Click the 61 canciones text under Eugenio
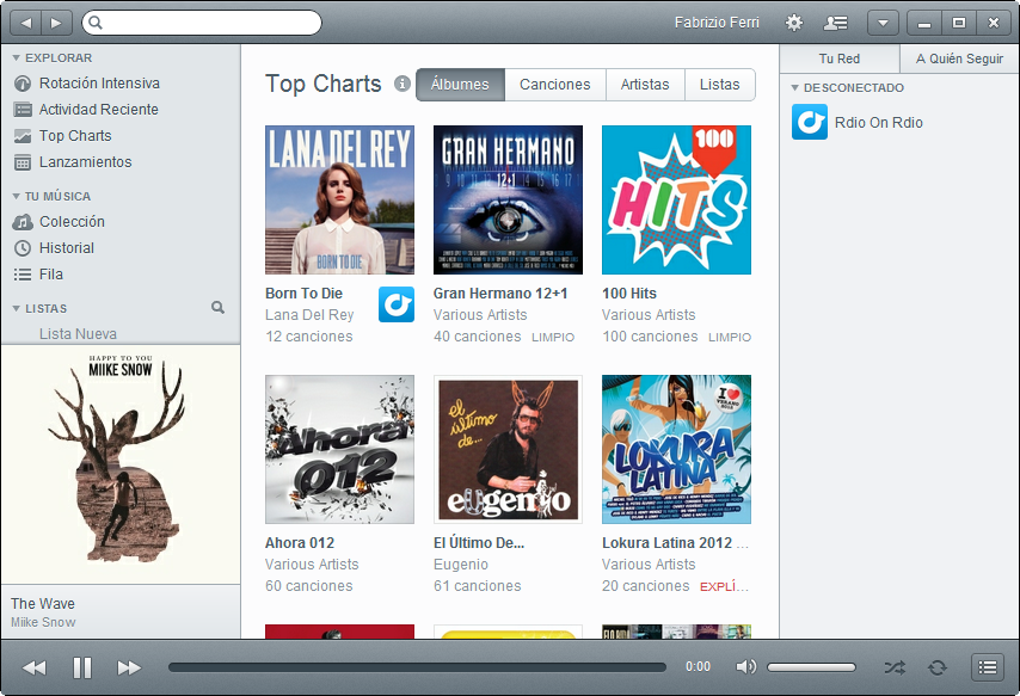Screen dimensions: 1020x696 [477, 586]
